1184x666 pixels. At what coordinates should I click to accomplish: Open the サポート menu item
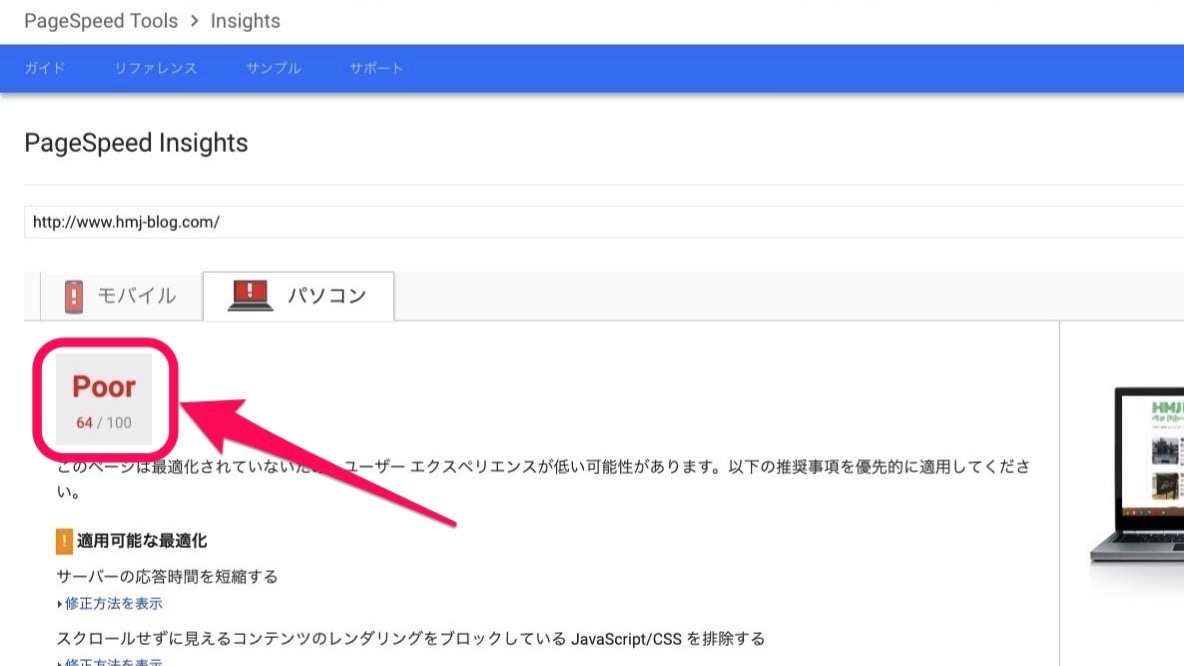376,68
